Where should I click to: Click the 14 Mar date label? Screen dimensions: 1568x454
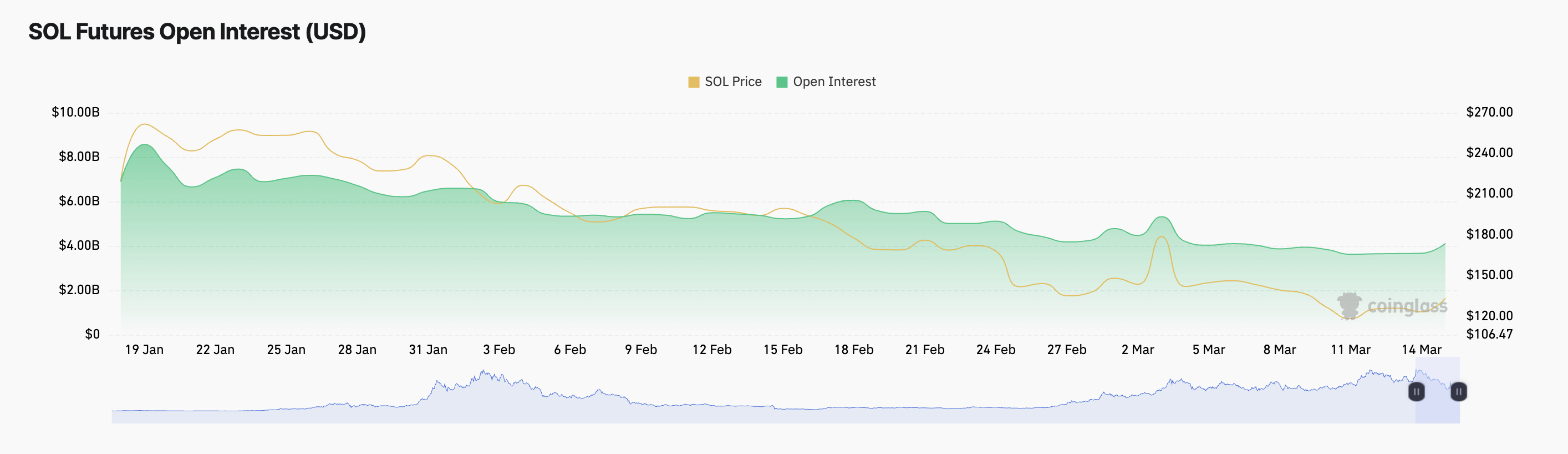pos(1421,350)
